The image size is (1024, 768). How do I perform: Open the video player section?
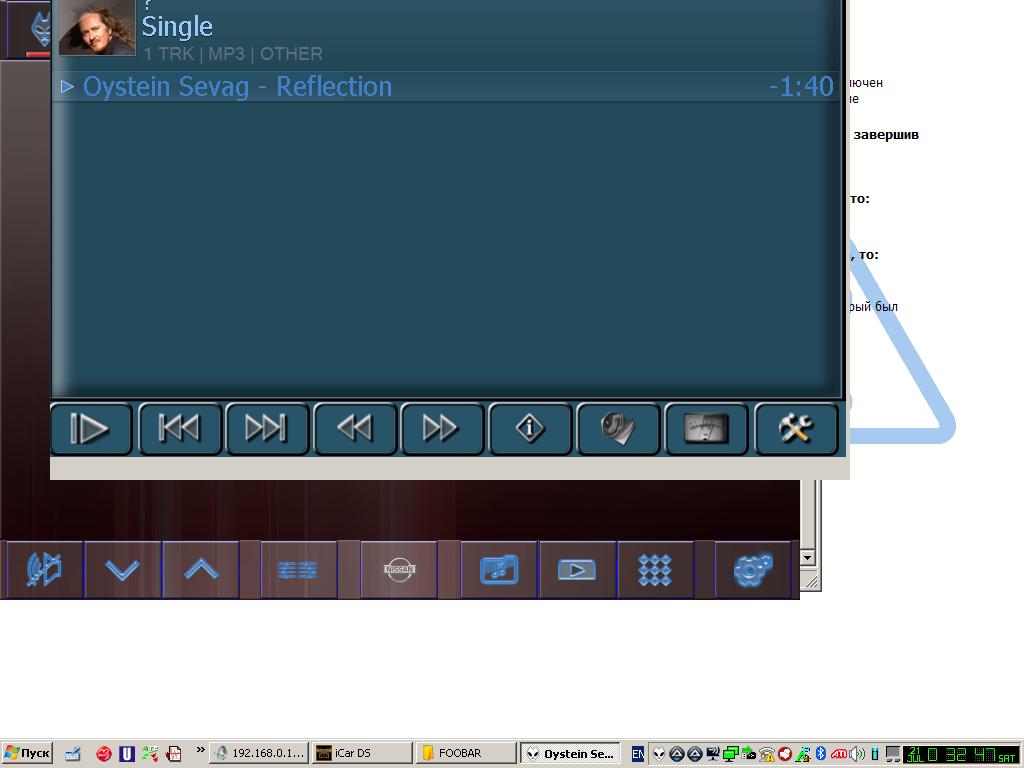(x=577, y=570)
